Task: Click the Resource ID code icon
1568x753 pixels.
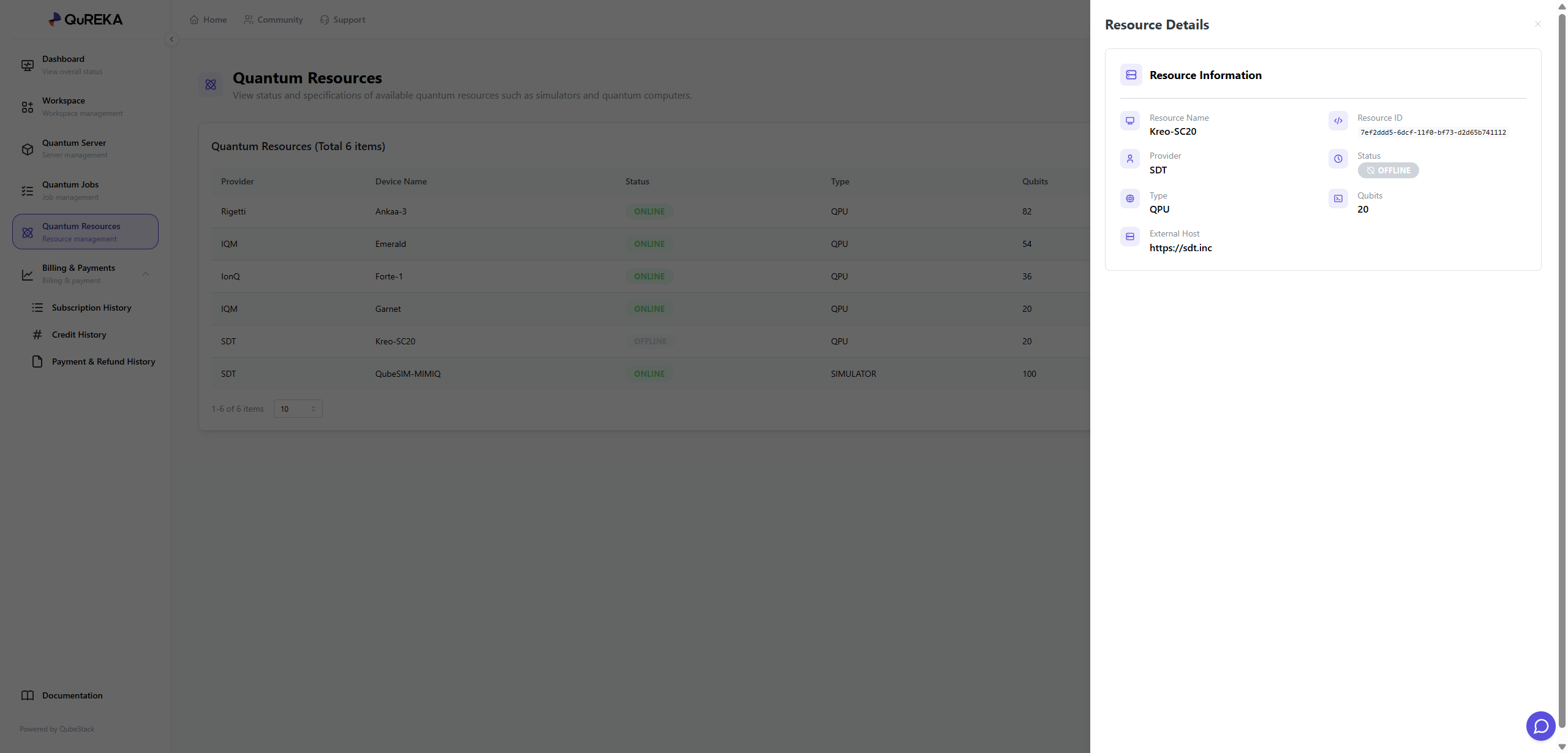Action: pos(1338,121)
